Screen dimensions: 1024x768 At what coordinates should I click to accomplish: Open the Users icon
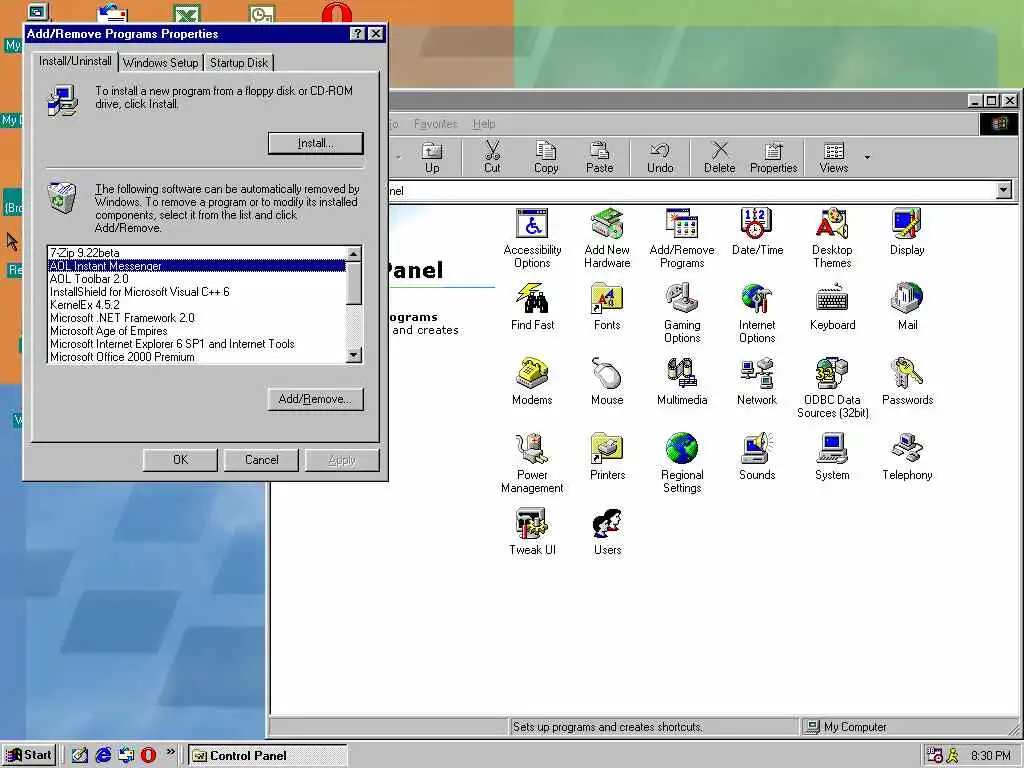point(607,532)
